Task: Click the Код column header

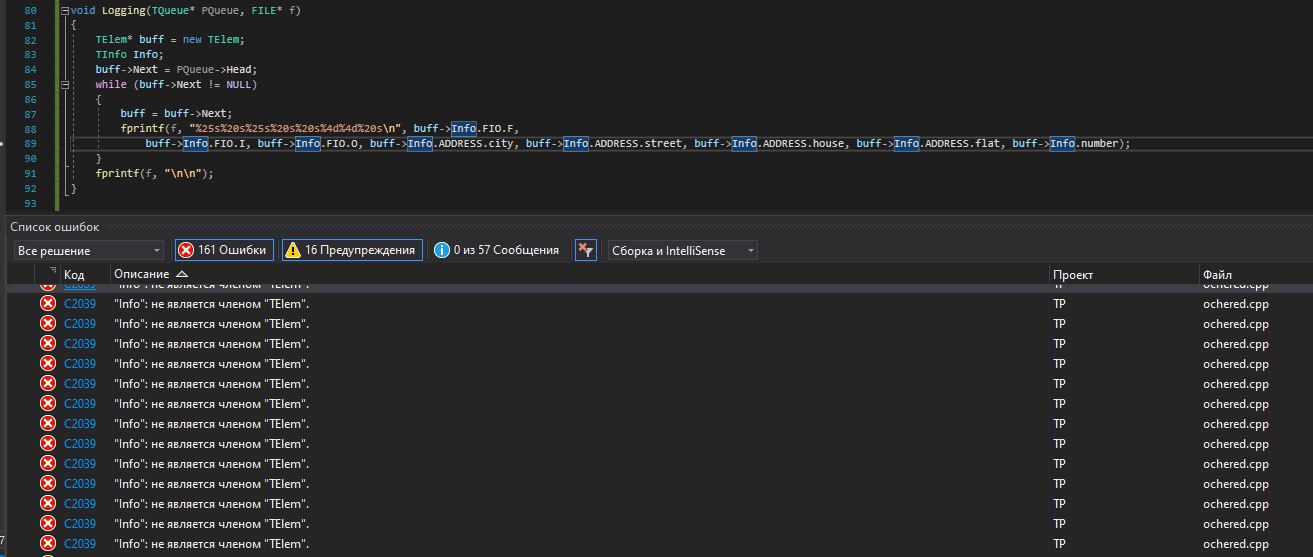Action: 74,274
